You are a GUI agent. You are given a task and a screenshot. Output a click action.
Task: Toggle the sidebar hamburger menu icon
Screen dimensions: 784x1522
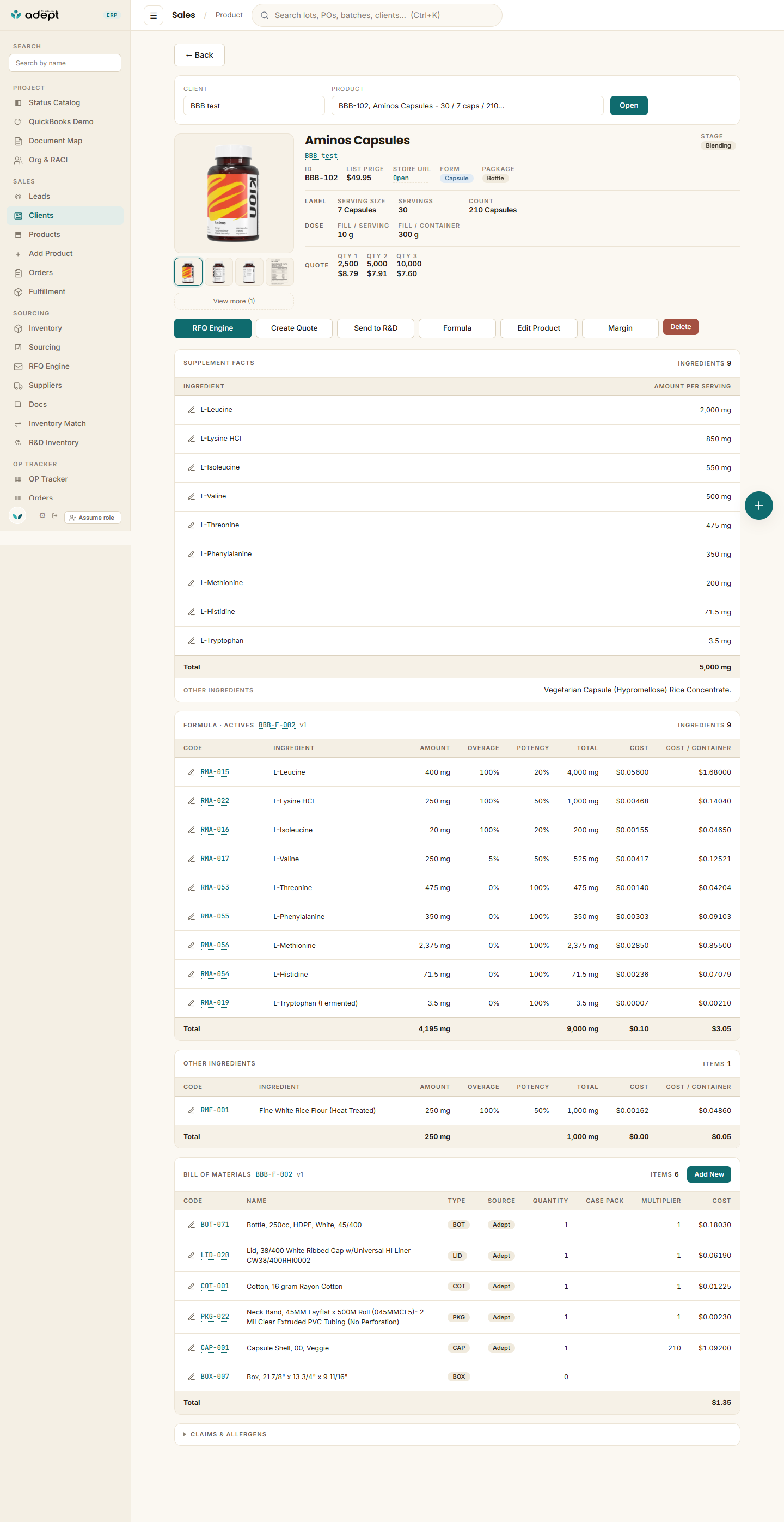tap(154, 15)
